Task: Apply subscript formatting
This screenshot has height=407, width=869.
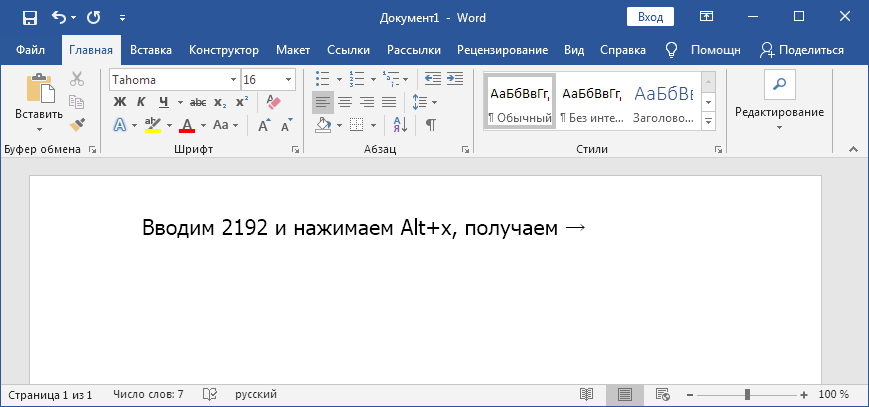Action: (220, 102)
